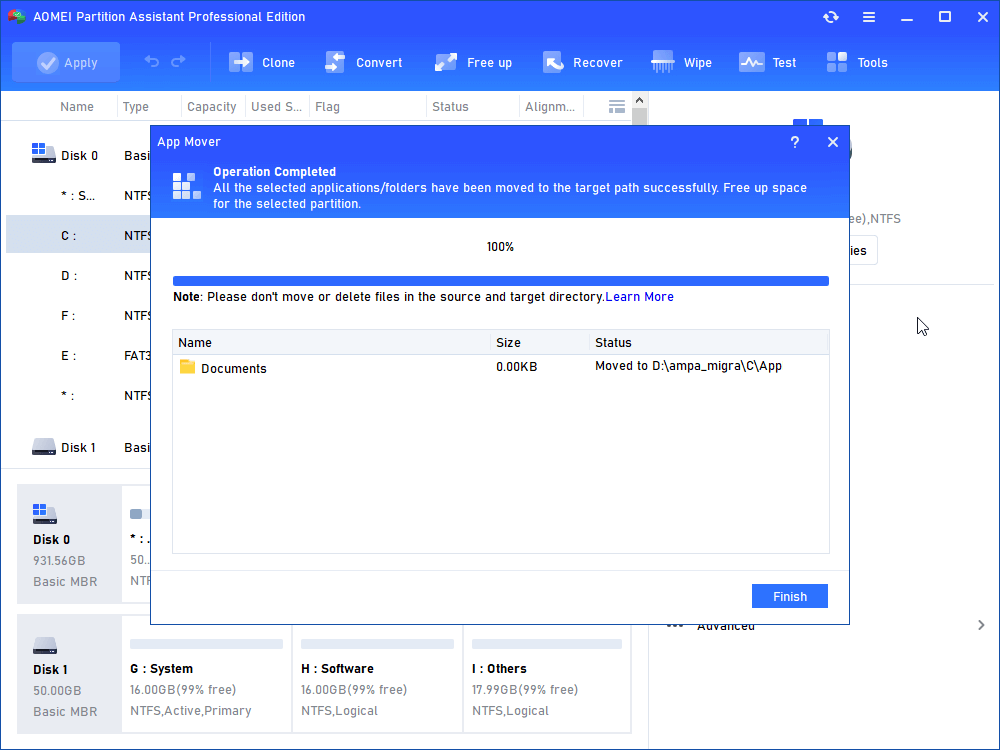The height and width of the screenshot is (750, 1000).
Task: Close the App Mover dialog
Action: [832, 142]
